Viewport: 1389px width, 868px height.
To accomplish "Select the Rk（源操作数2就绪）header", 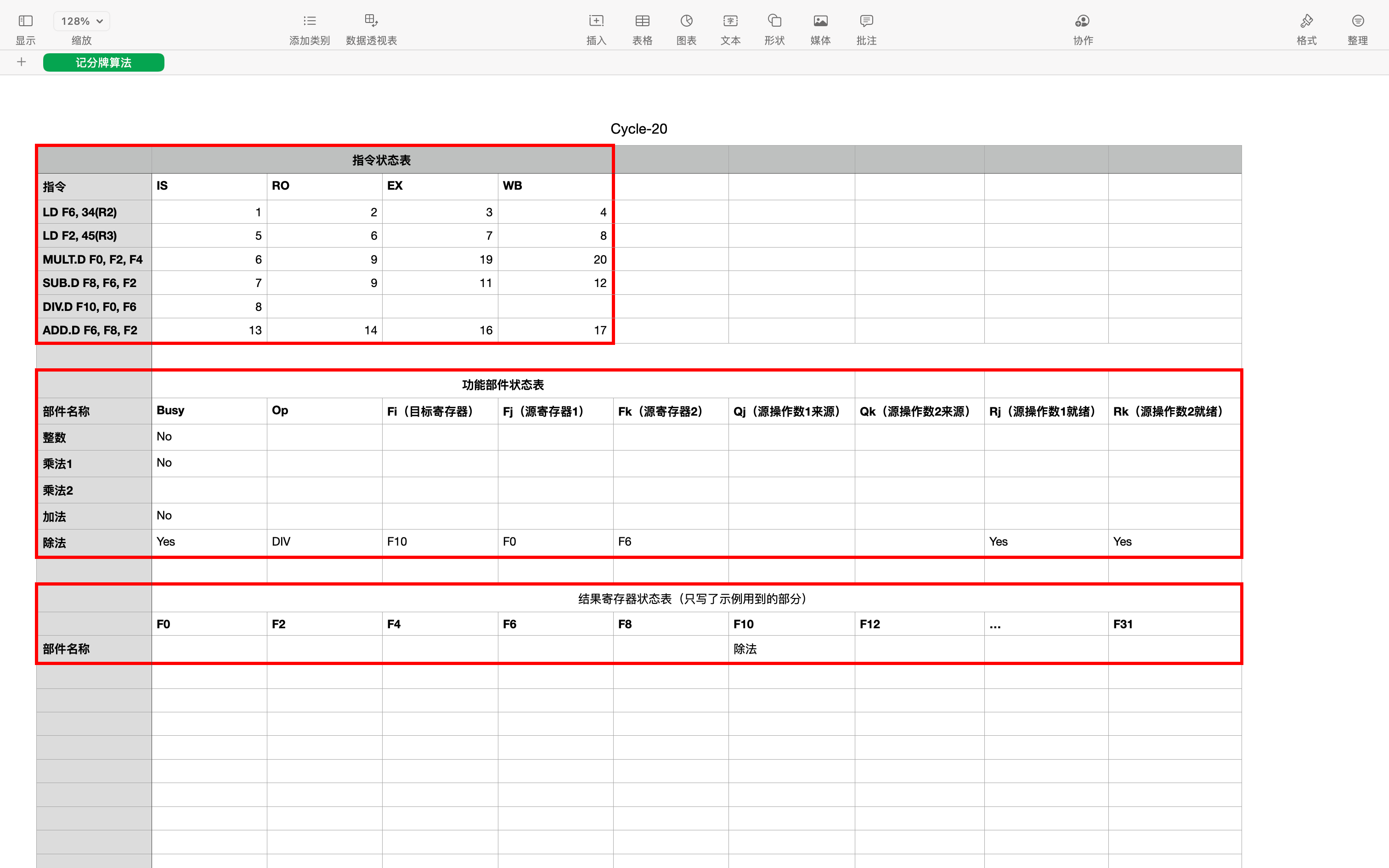I will click(1175, 411).
